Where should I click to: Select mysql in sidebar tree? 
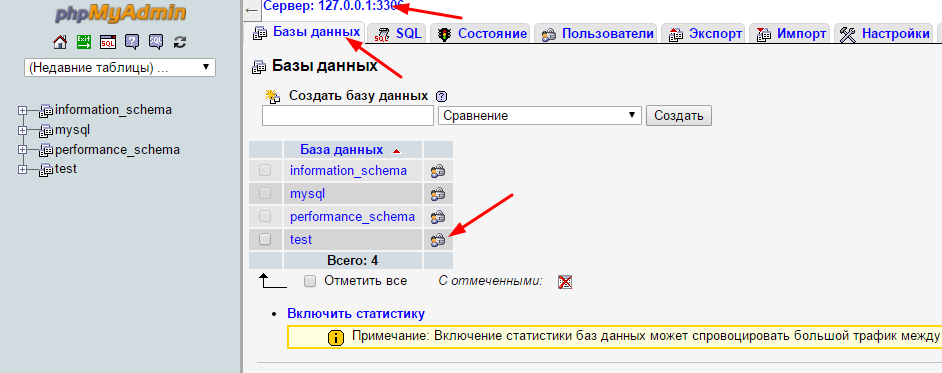tap(73, 130)
